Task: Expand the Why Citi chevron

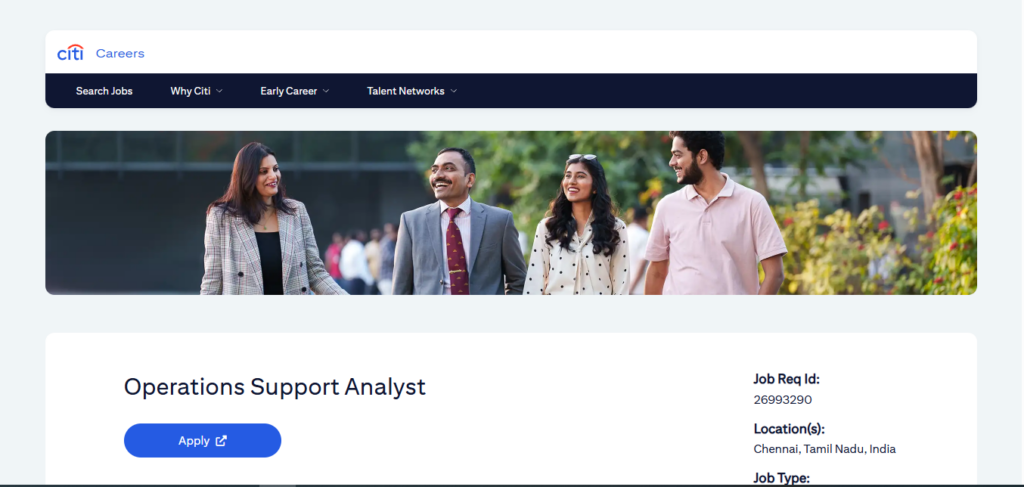Action: 219,91
